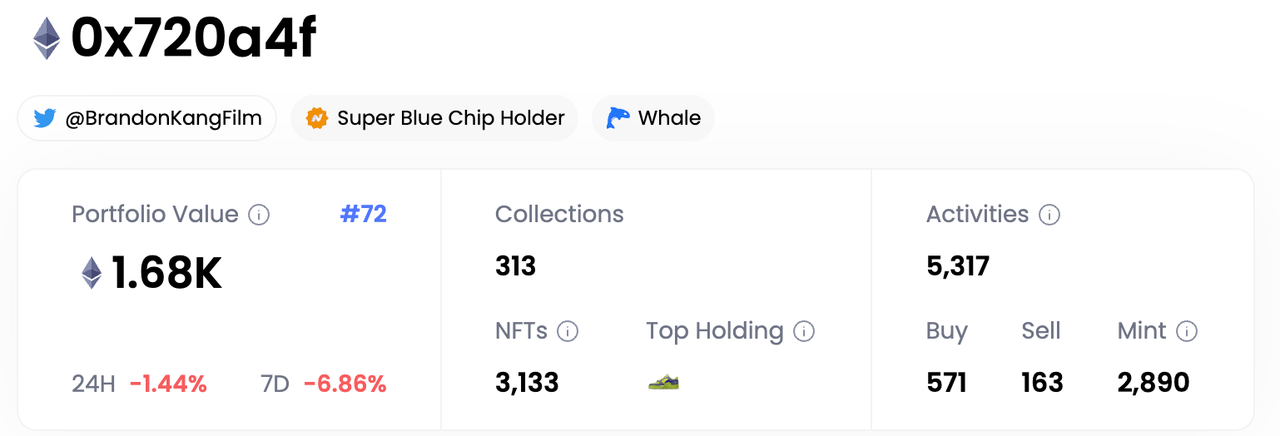Click the Mint info icon
This screenshot has width=1280, height=436.
coord(1187,331)
